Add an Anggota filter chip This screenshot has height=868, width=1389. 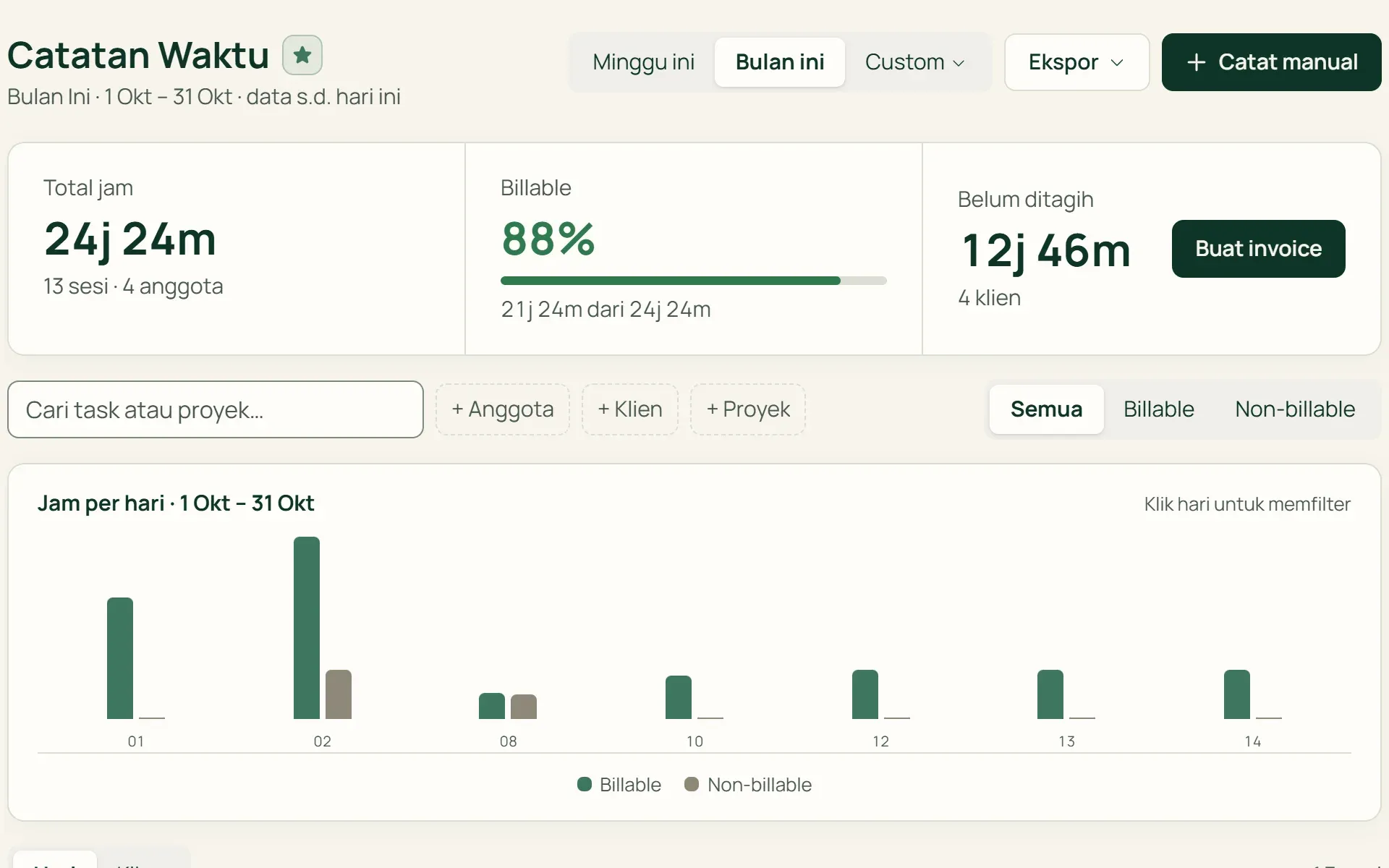pos(503,409)
